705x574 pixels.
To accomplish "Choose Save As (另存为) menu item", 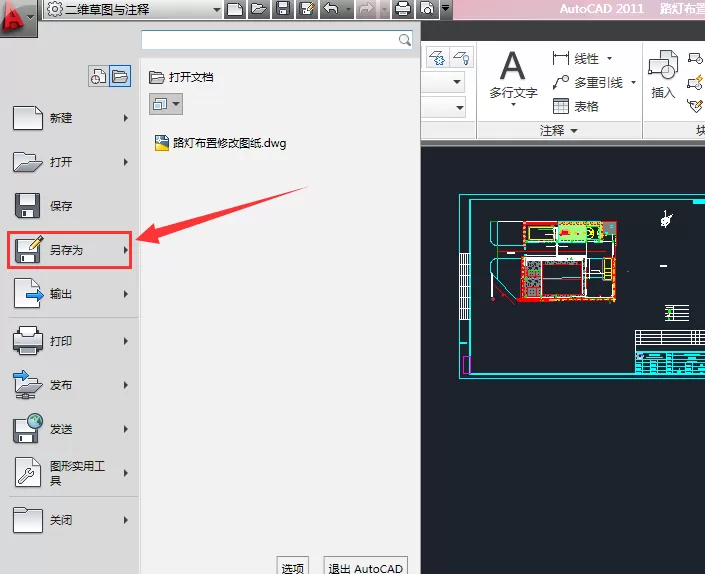I will coord(70,250).
